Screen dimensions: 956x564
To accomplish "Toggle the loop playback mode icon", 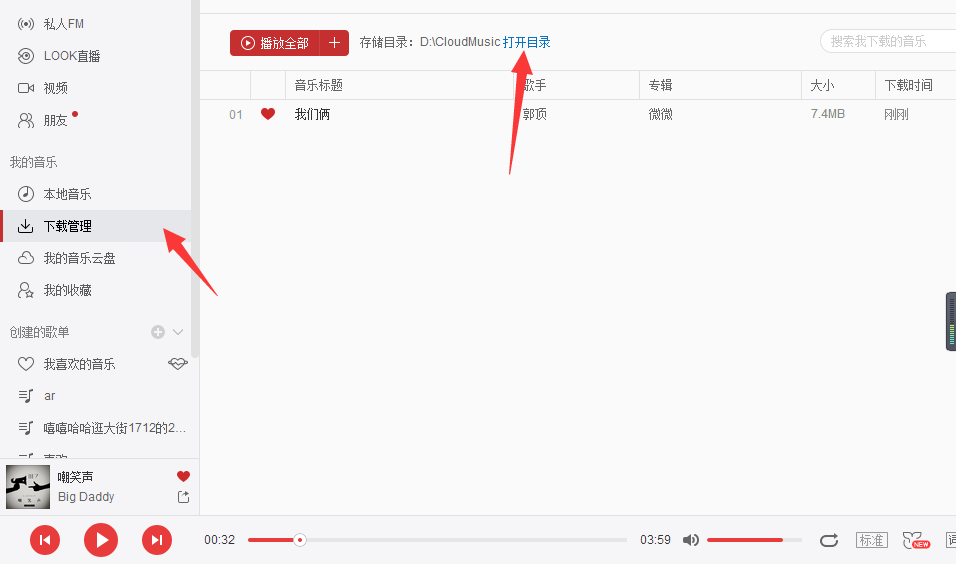I will point(829,540).
